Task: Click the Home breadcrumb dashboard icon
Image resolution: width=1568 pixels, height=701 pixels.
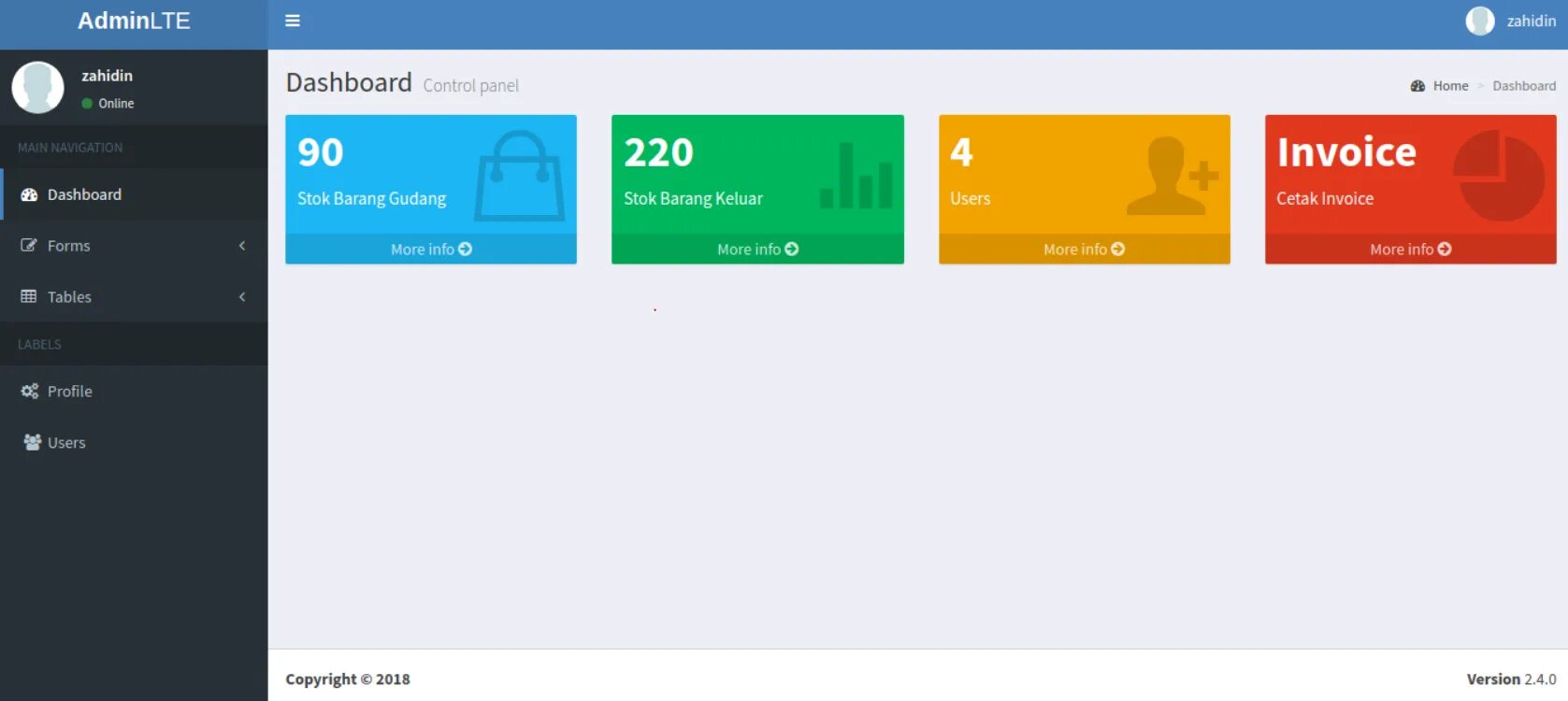Action: point(1417,86)
